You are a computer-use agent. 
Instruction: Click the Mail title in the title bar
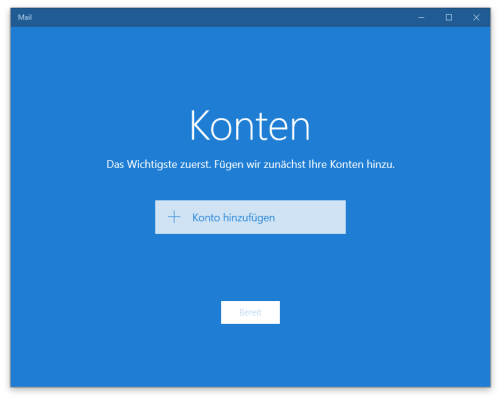pyautogui.click(x=25, y=17)
